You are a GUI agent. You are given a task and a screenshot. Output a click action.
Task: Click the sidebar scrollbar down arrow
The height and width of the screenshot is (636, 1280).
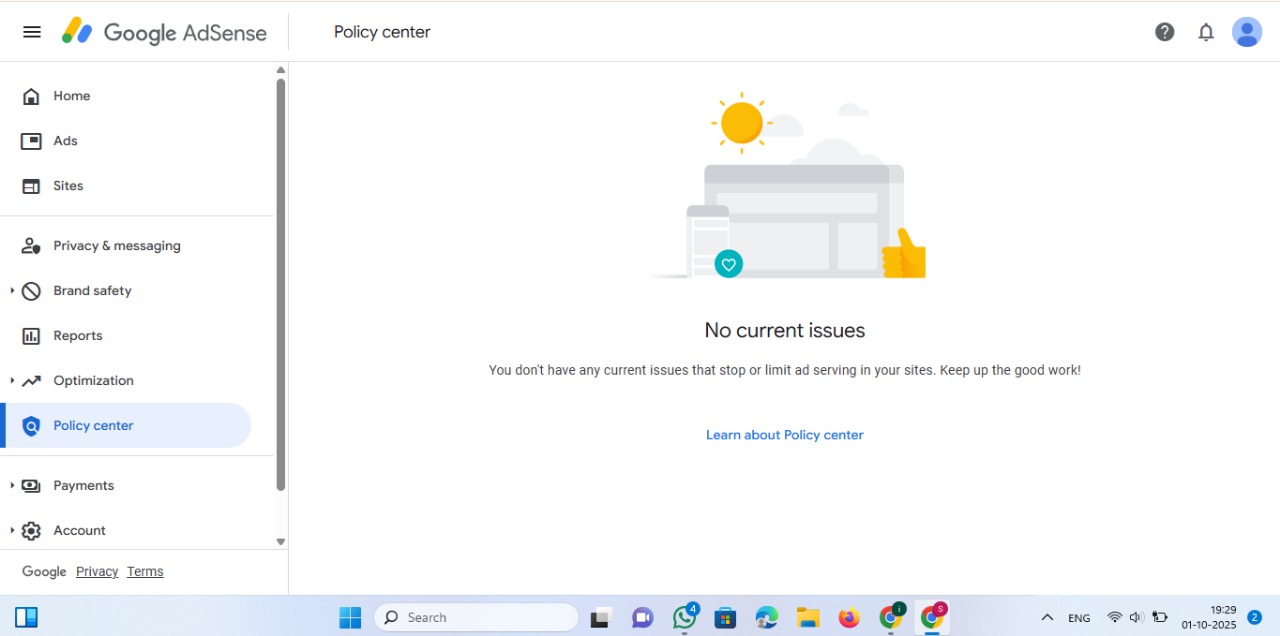pyautogui.click(x=281, y=541)
